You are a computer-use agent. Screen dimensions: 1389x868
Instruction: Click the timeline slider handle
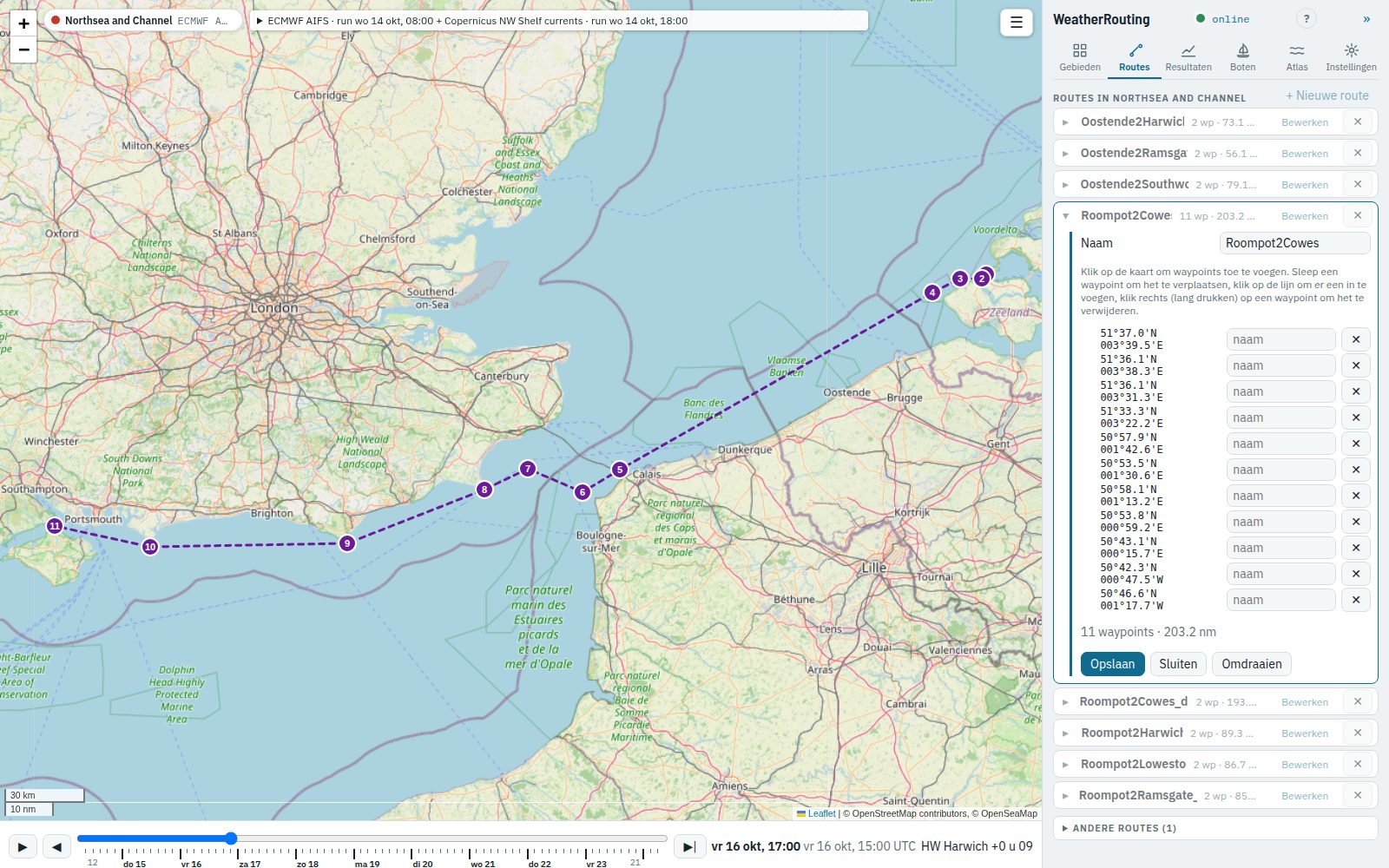point(231,838)
